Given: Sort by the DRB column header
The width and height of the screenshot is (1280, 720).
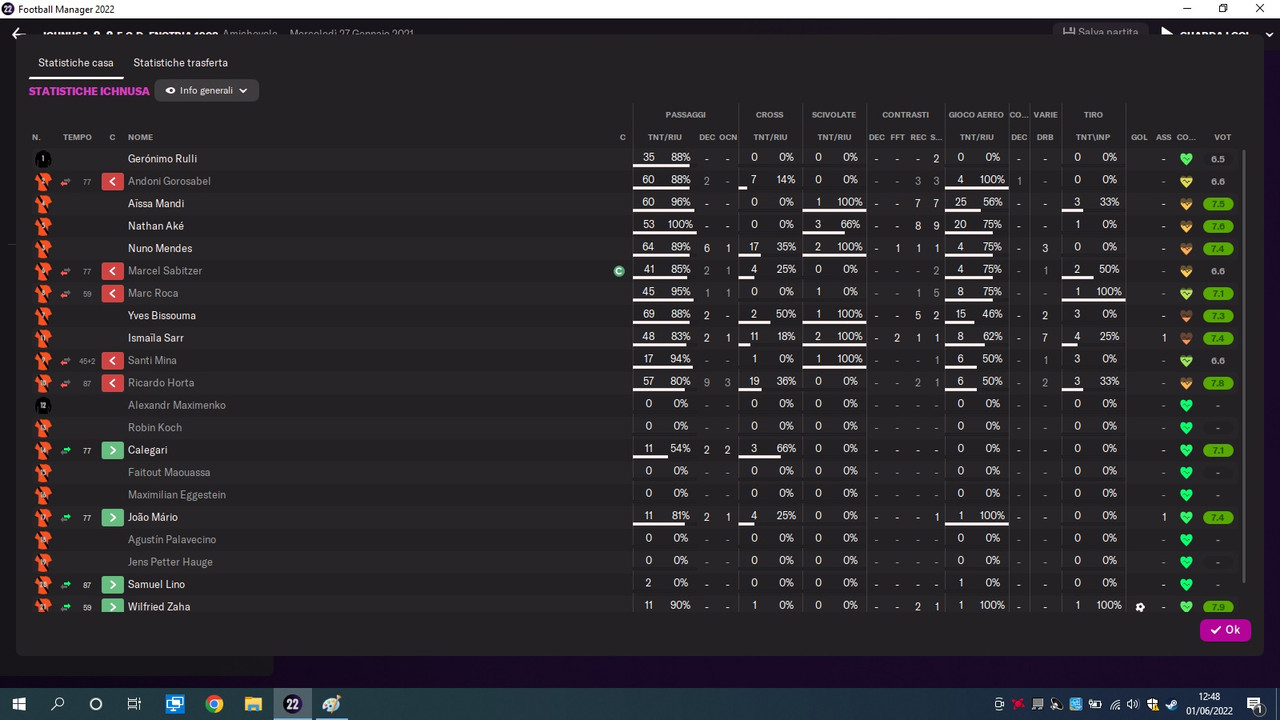Looking at the screenshot, I should click(x=1045, y=137).
